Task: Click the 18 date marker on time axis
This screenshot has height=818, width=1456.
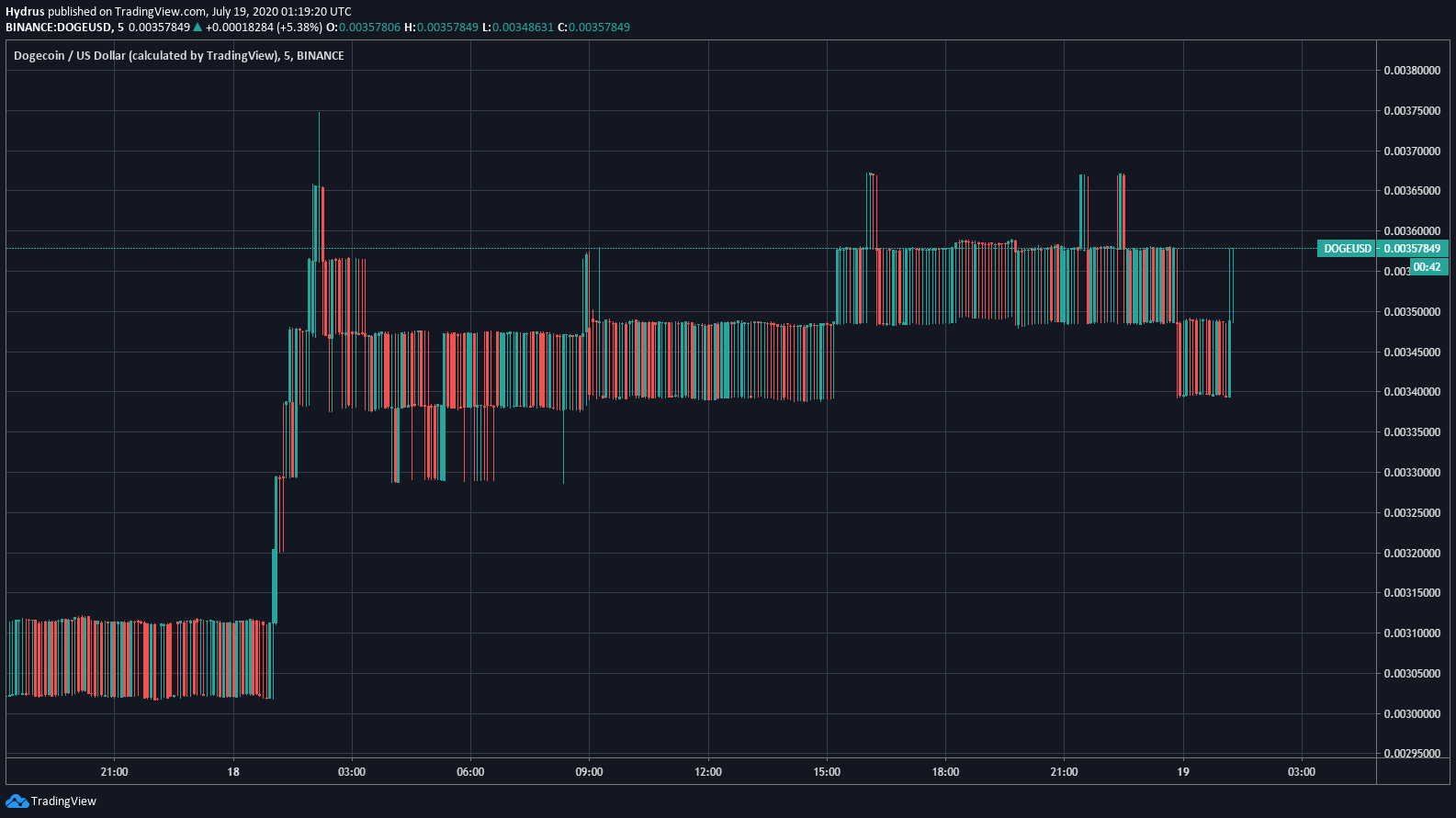Action: coord(233,772)
